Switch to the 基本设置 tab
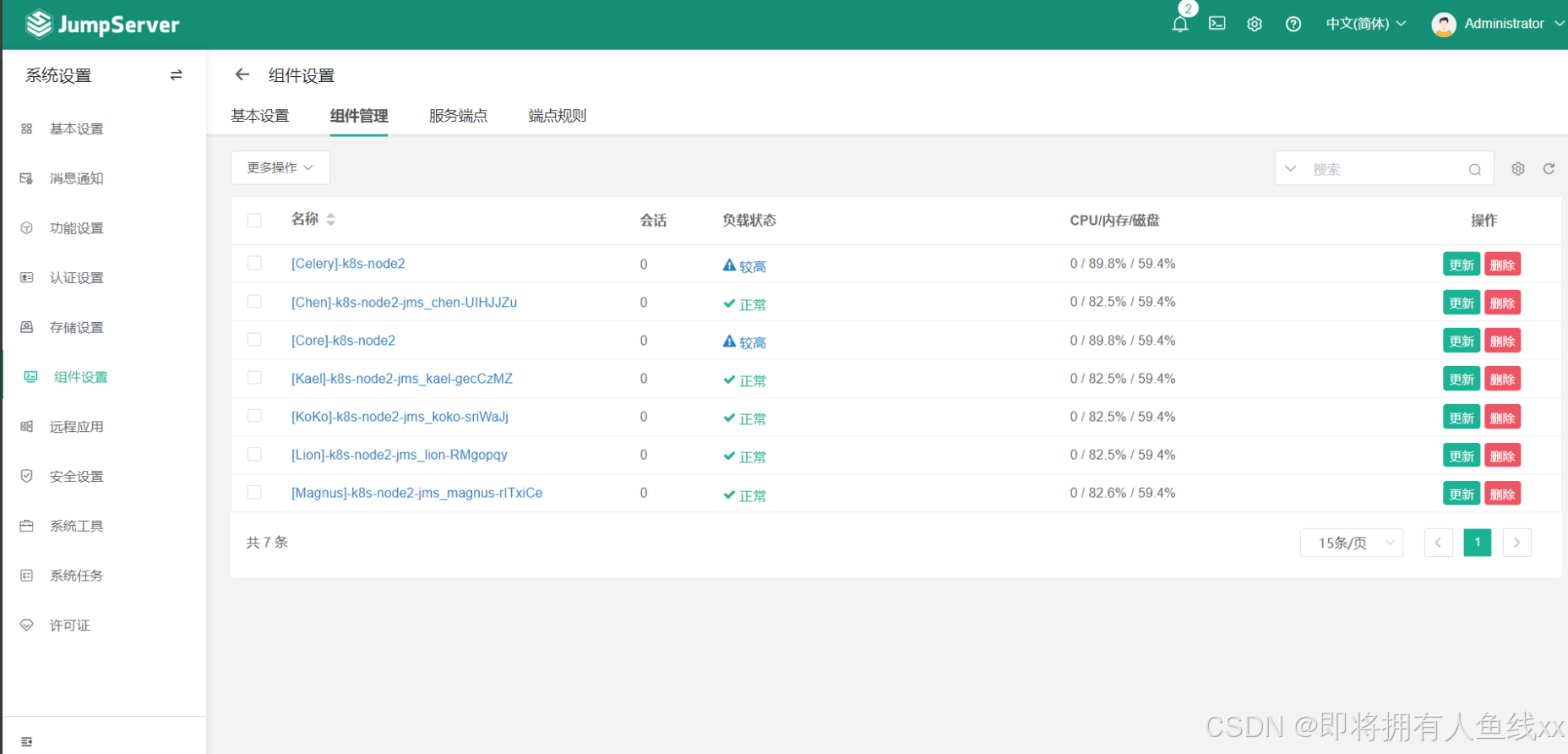 click(x=260, y=116)
